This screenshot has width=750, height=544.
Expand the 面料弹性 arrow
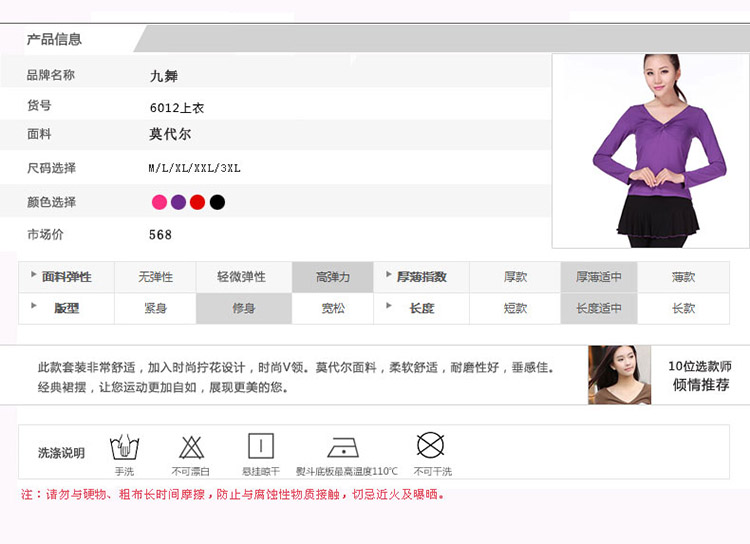click(x=32, y=275)
